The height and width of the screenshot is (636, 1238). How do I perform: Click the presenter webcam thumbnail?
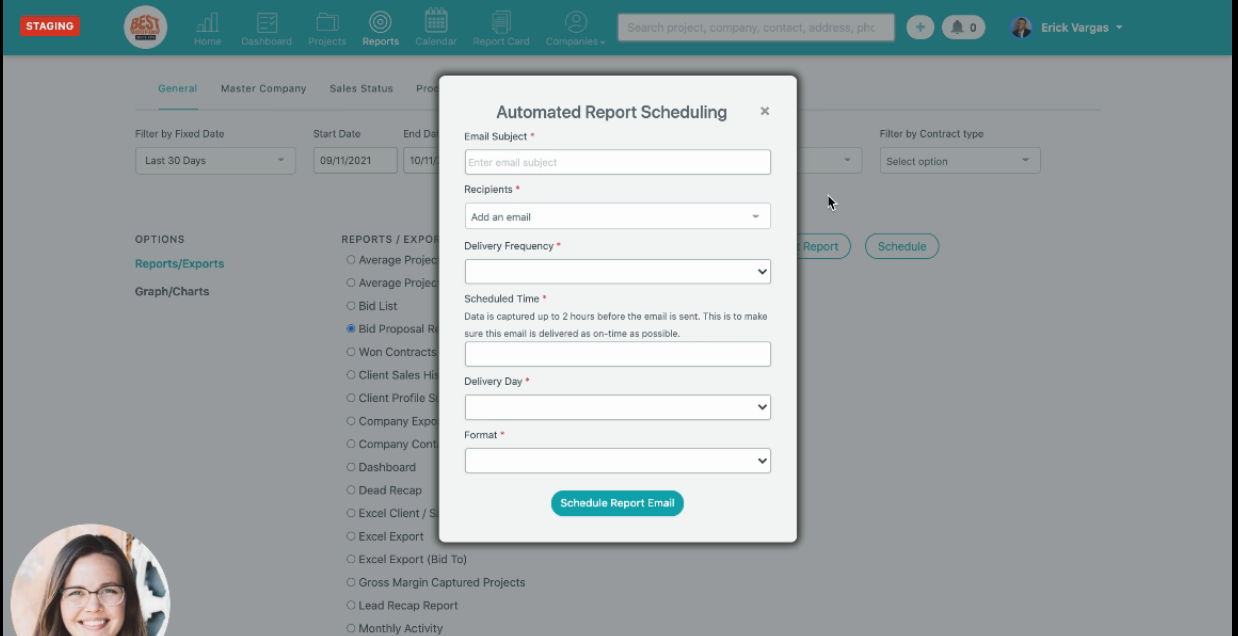pyautogui.click(x=90, y=579)
